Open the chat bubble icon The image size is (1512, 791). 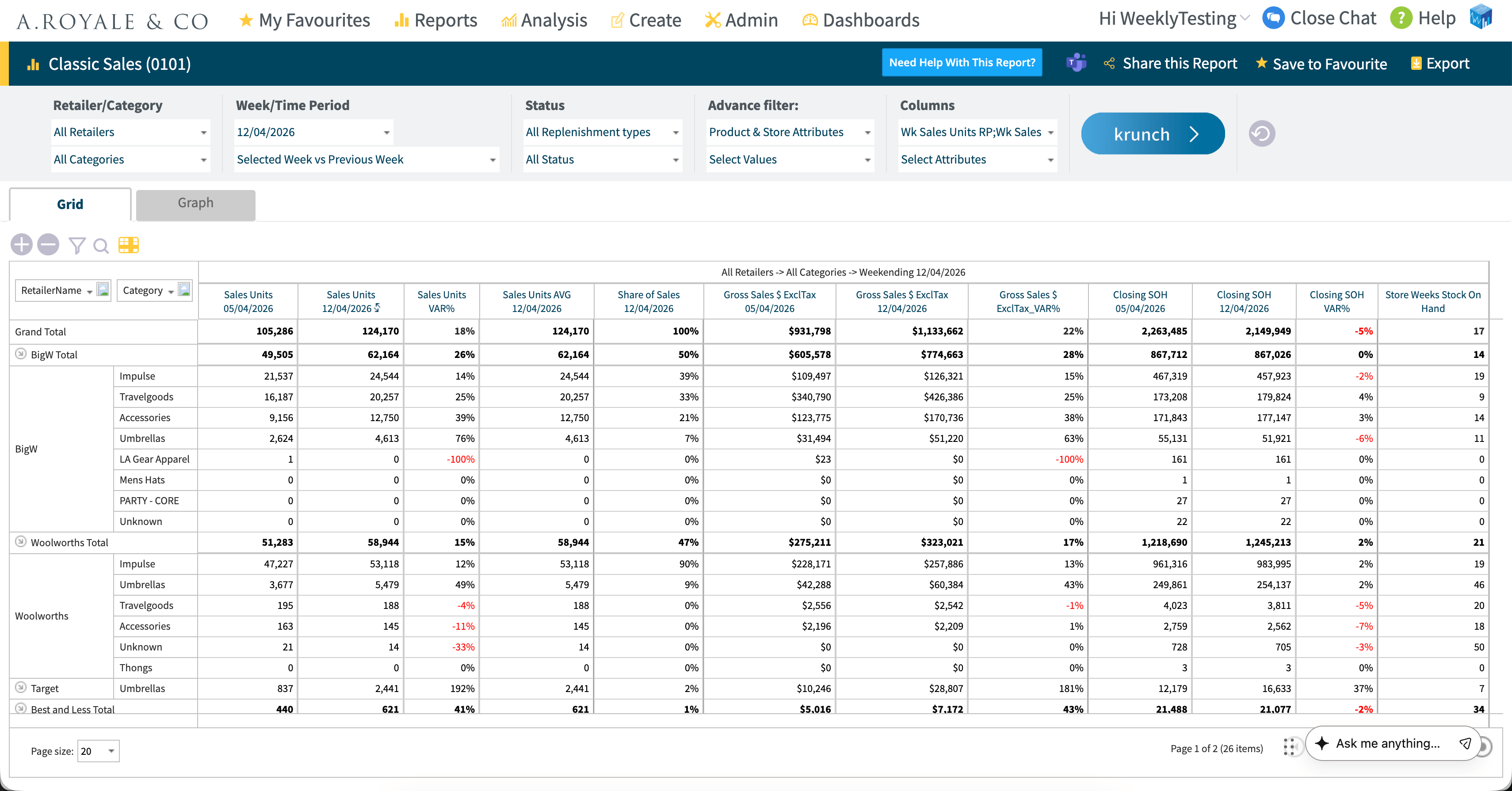pyautogui.click(x=1273, y=18)
